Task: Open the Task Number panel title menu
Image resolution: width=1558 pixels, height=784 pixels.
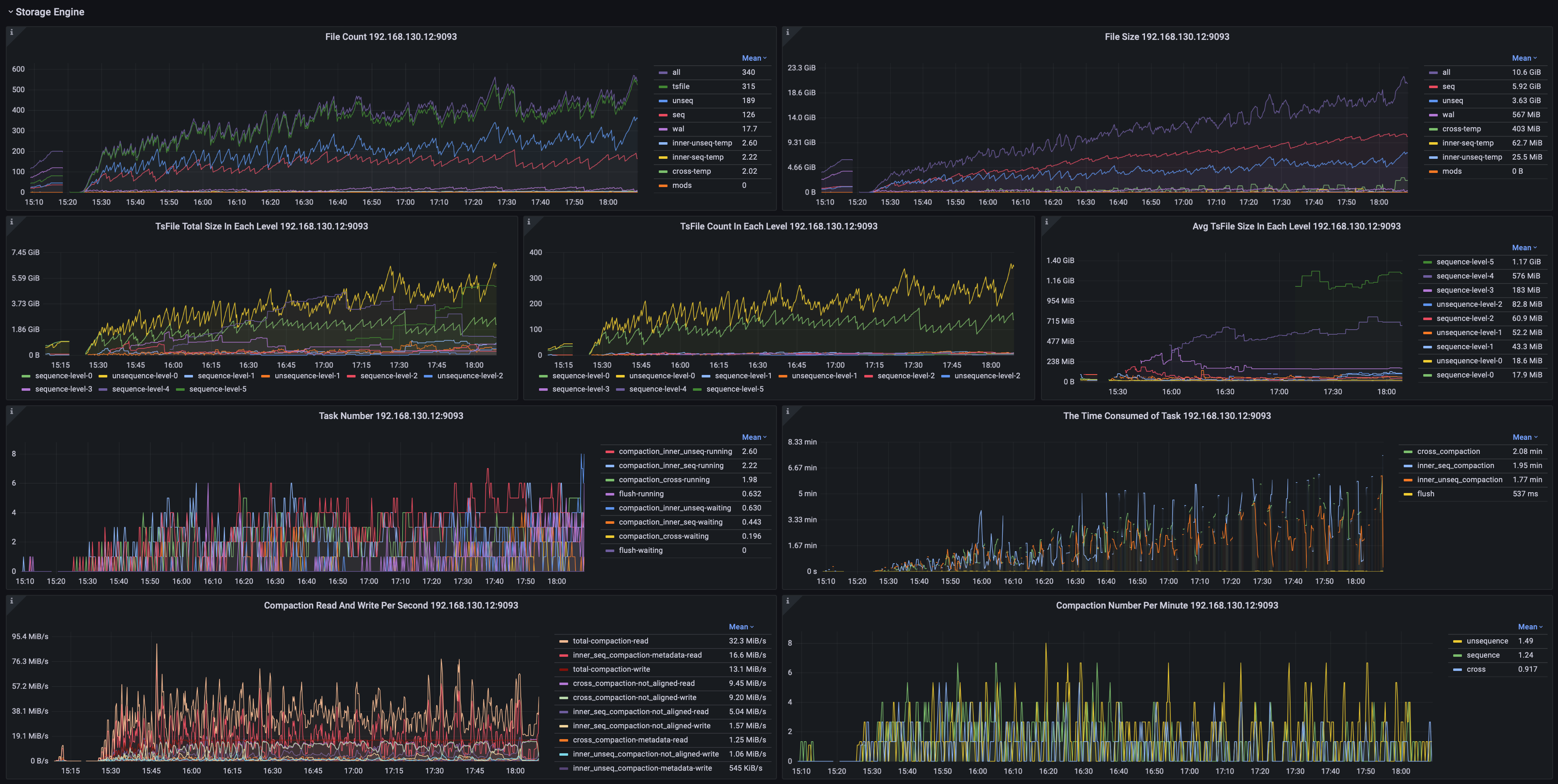Action: tap(391, 416)
